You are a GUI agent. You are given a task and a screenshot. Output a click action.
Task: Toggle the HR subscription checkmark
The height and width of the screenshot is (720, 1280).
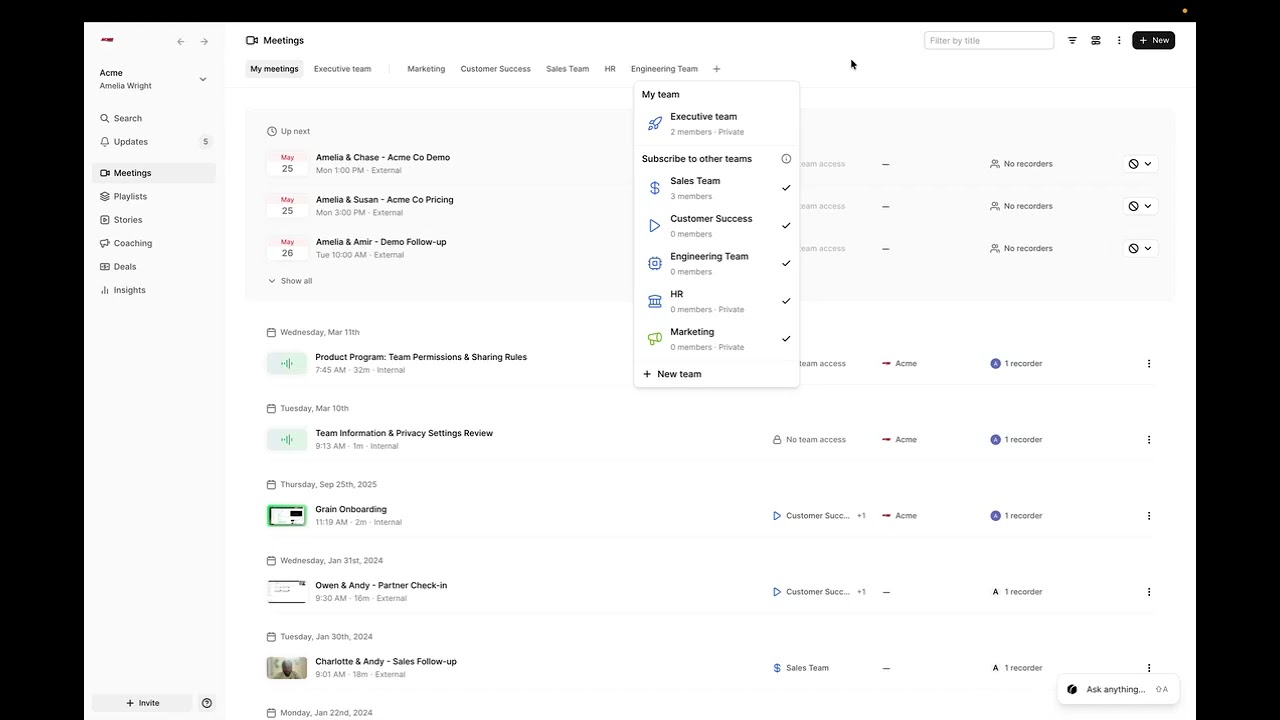786,301
